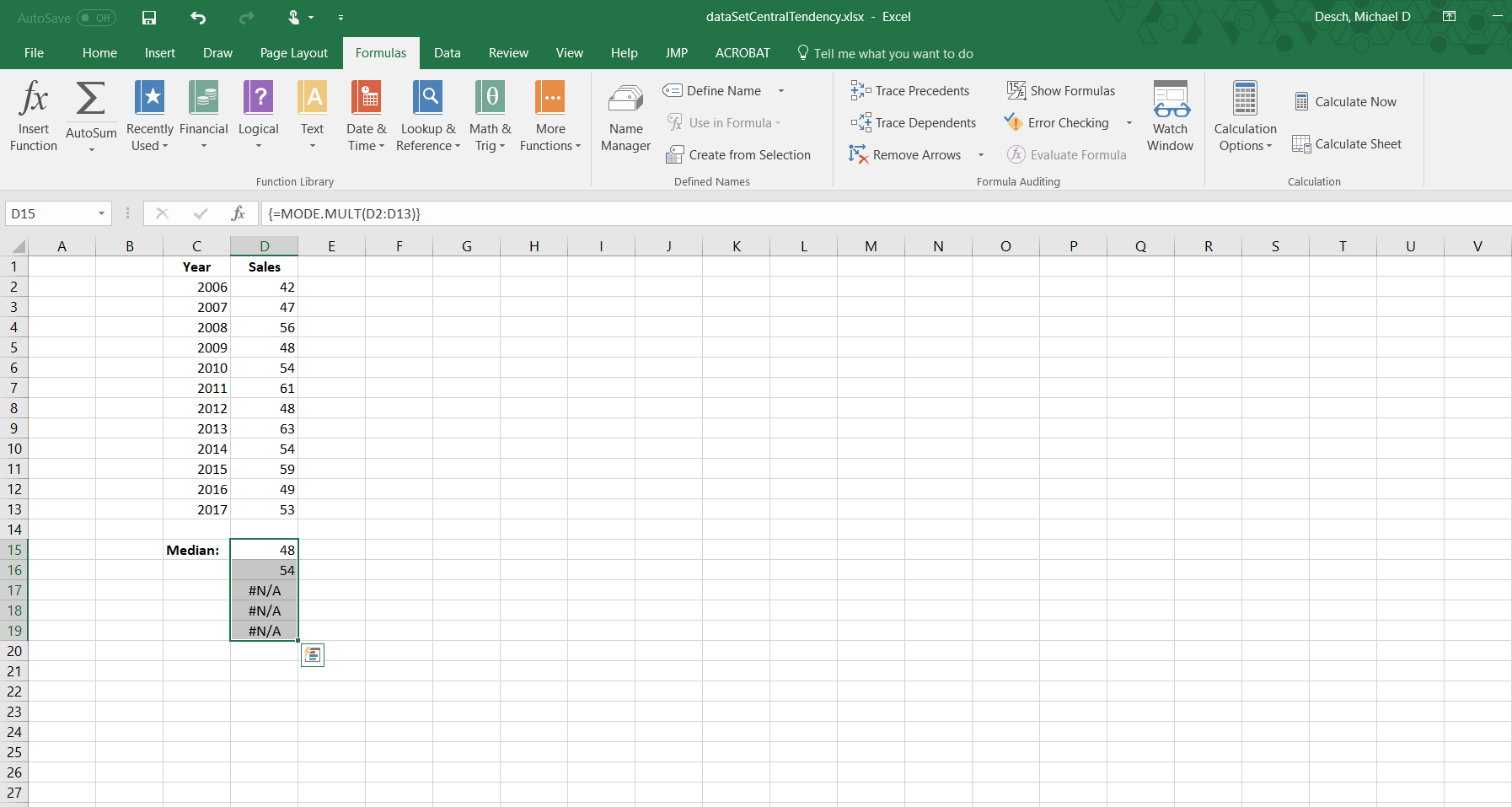Select column D header
This screenshot has height=807, width=1512.
[x=264, y=246]
